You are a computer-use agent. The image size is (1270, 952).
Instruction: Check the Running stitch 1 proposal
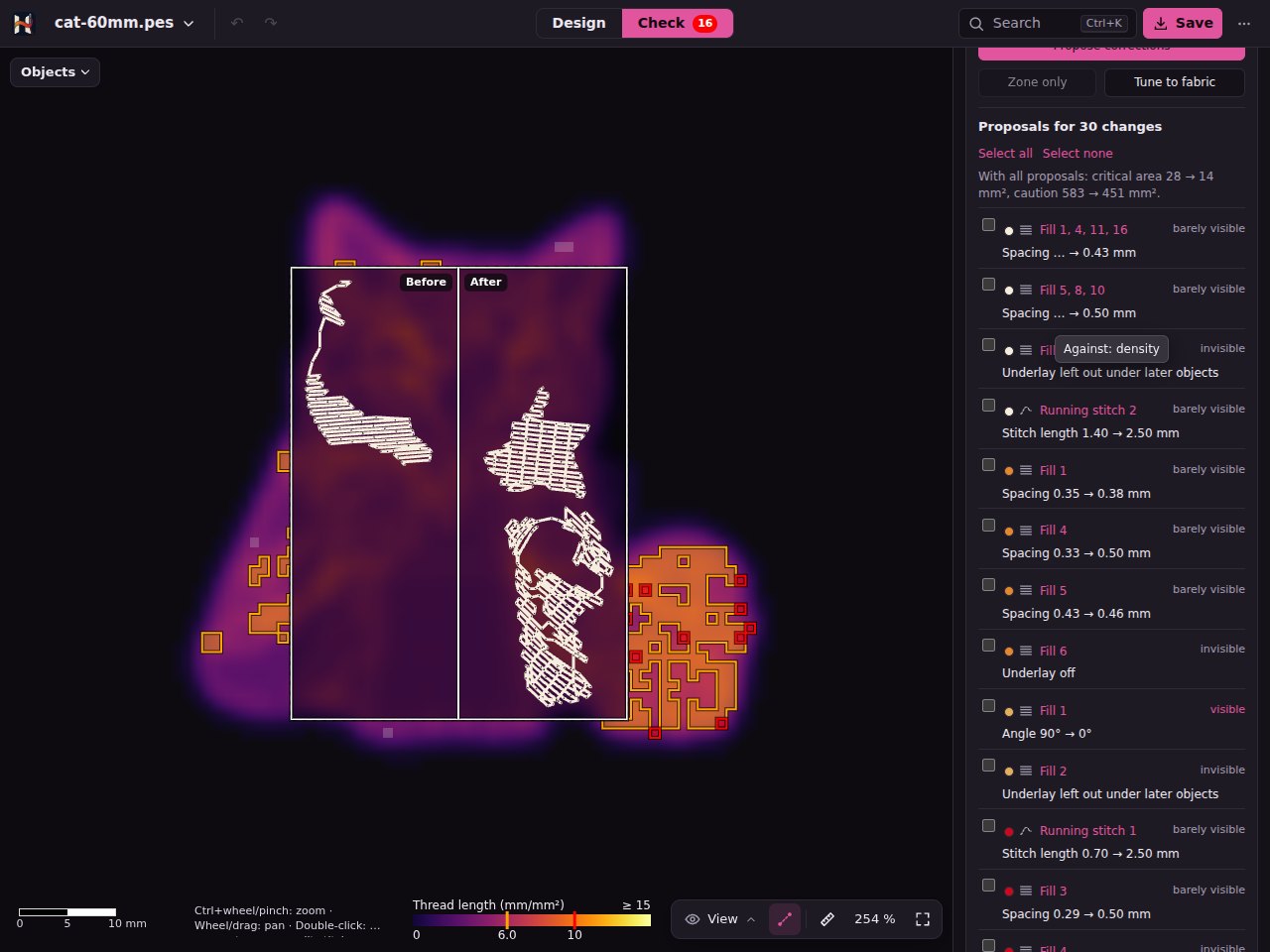pos(988,826)
